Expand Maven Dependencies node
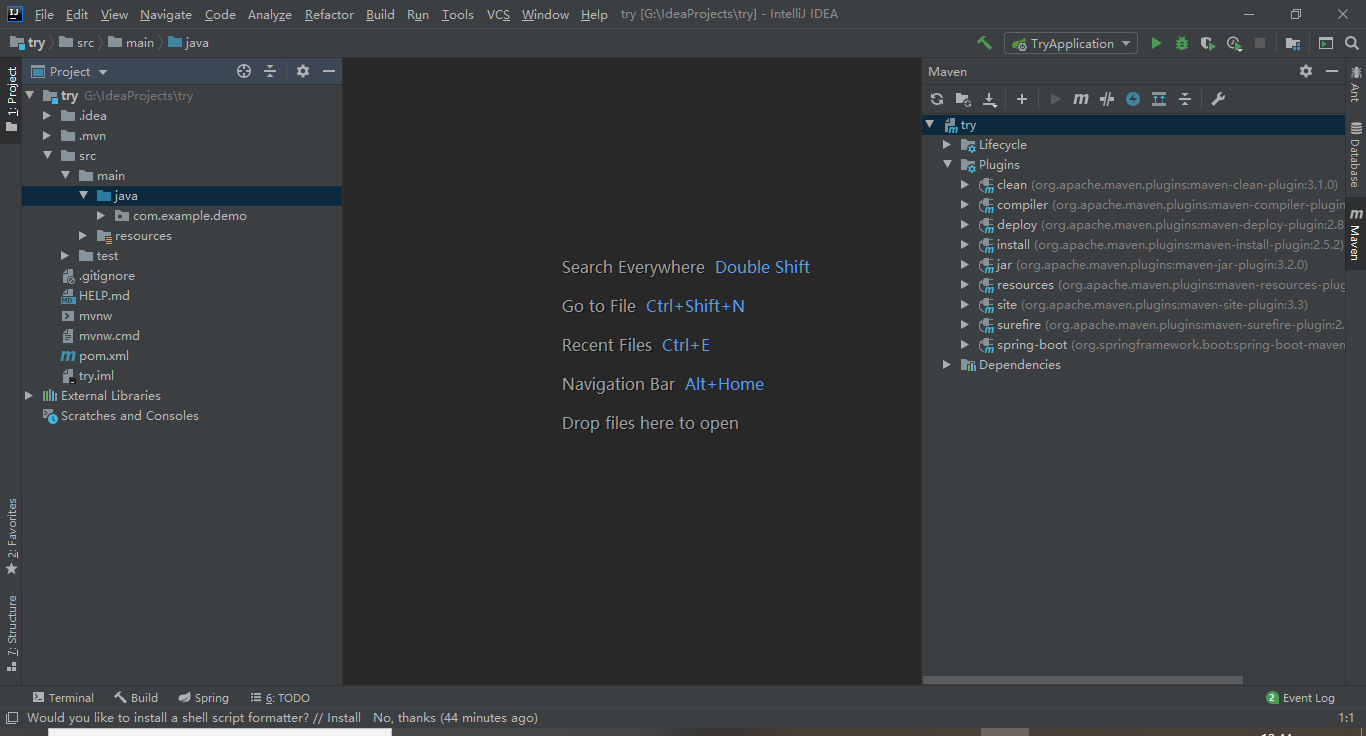 pyautogui.click(x=947, y=365)
